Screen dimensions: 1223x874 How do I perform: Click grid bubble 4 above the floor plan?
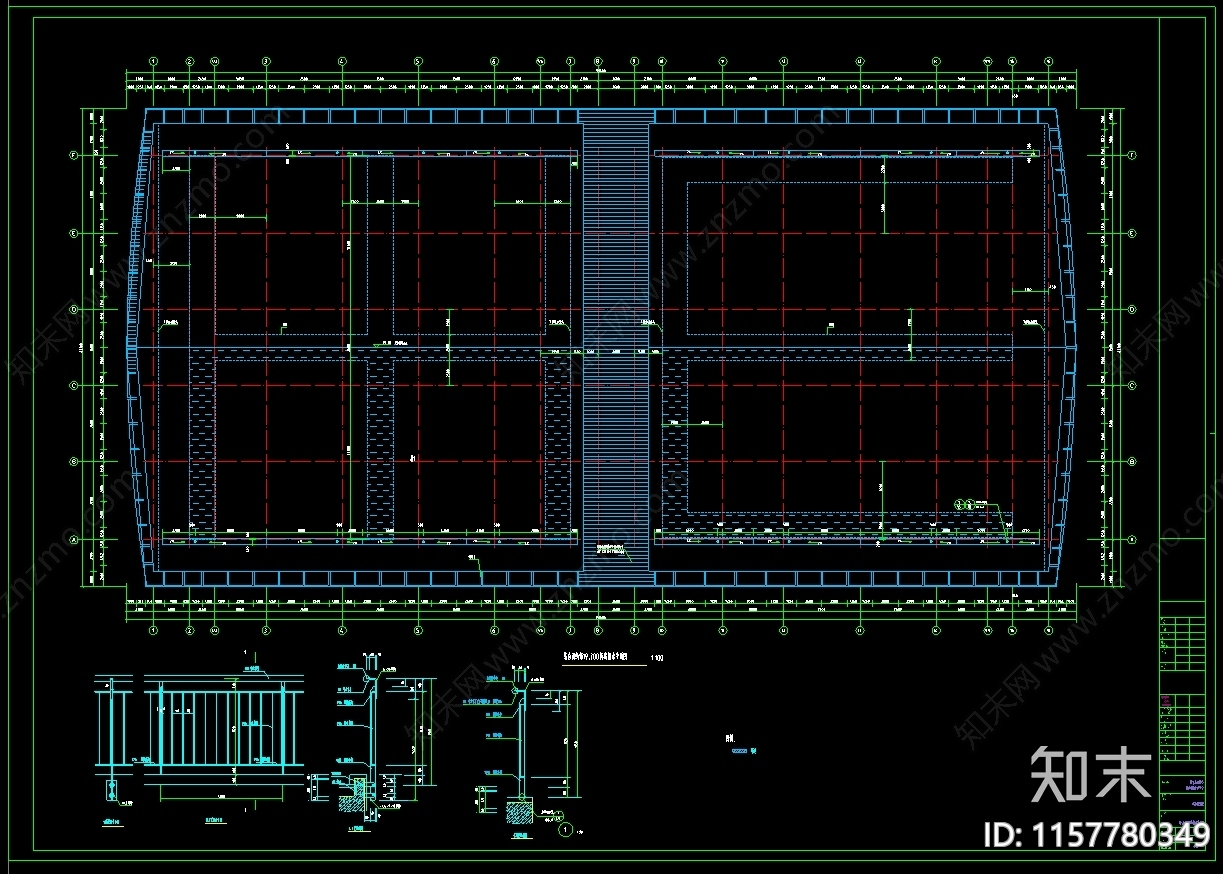[342, 61]
